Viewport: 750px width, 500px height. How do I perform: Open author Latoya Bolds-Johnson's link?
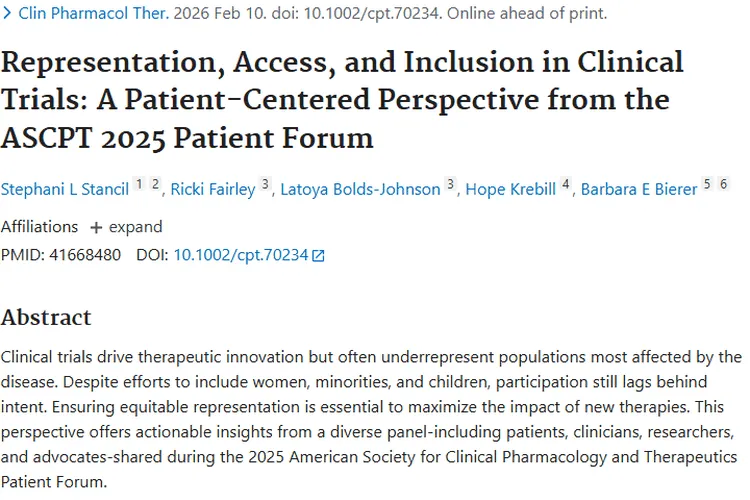click(360, 189)
